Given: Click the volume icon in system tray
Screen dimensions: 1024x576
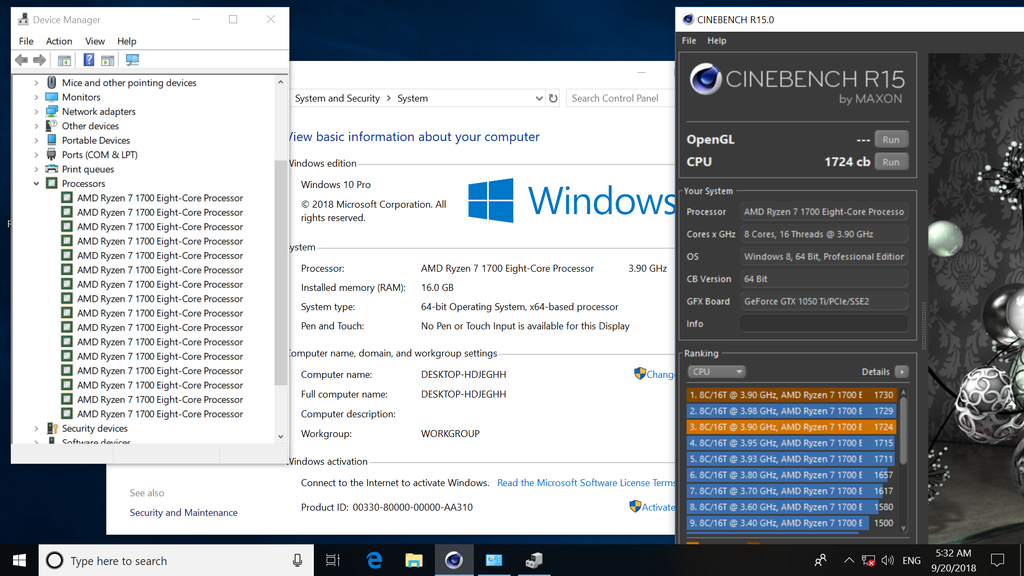Looking at the screenshot, I should coord(886,561).
